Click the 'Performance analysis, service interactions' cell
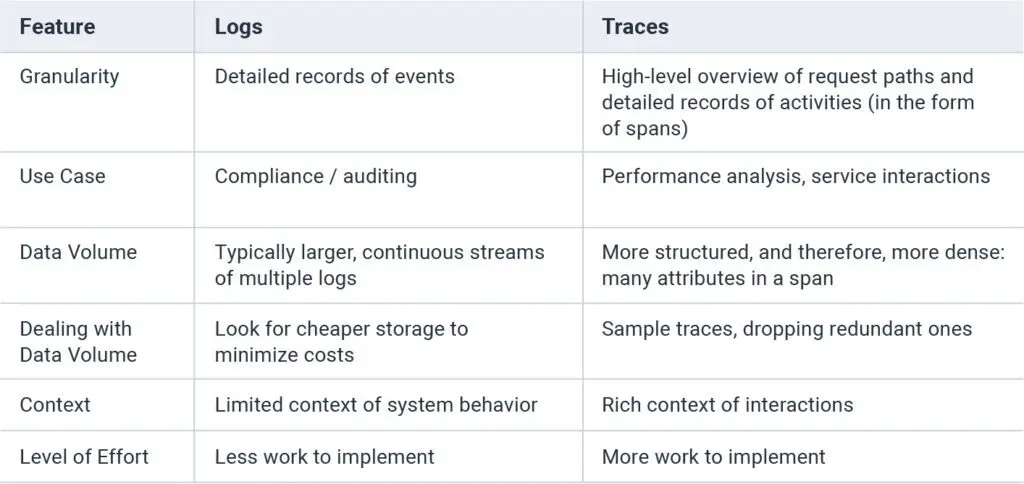 tap(795, 177)
